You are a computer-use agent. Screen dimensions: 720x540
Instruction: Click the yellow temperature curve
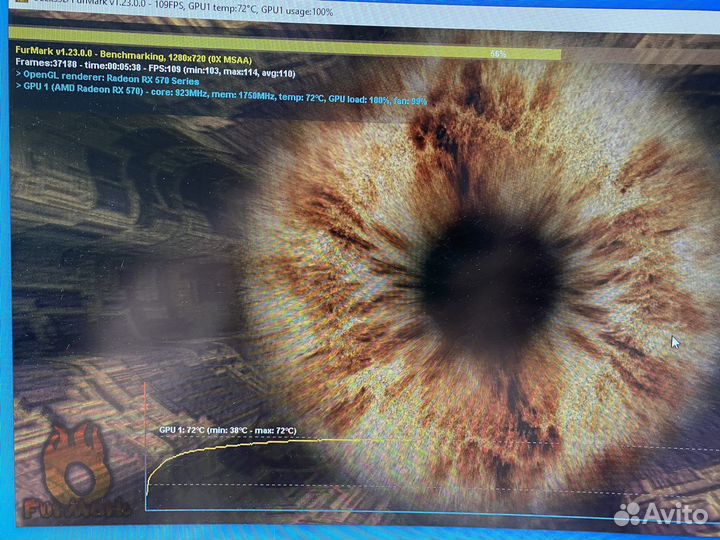coord(250,443)
